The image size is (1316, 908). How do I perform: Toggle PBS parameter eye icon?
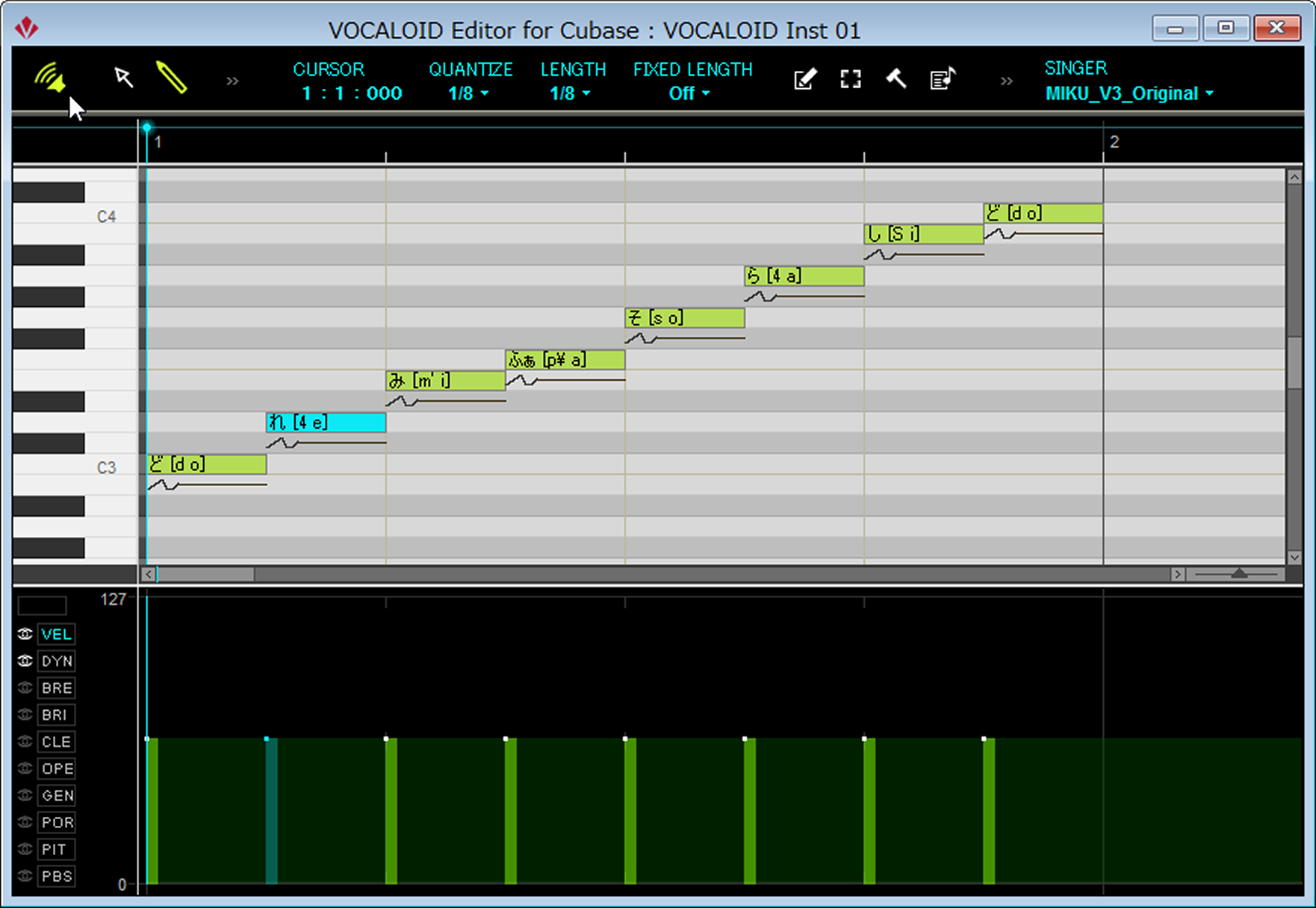[25, 876]
